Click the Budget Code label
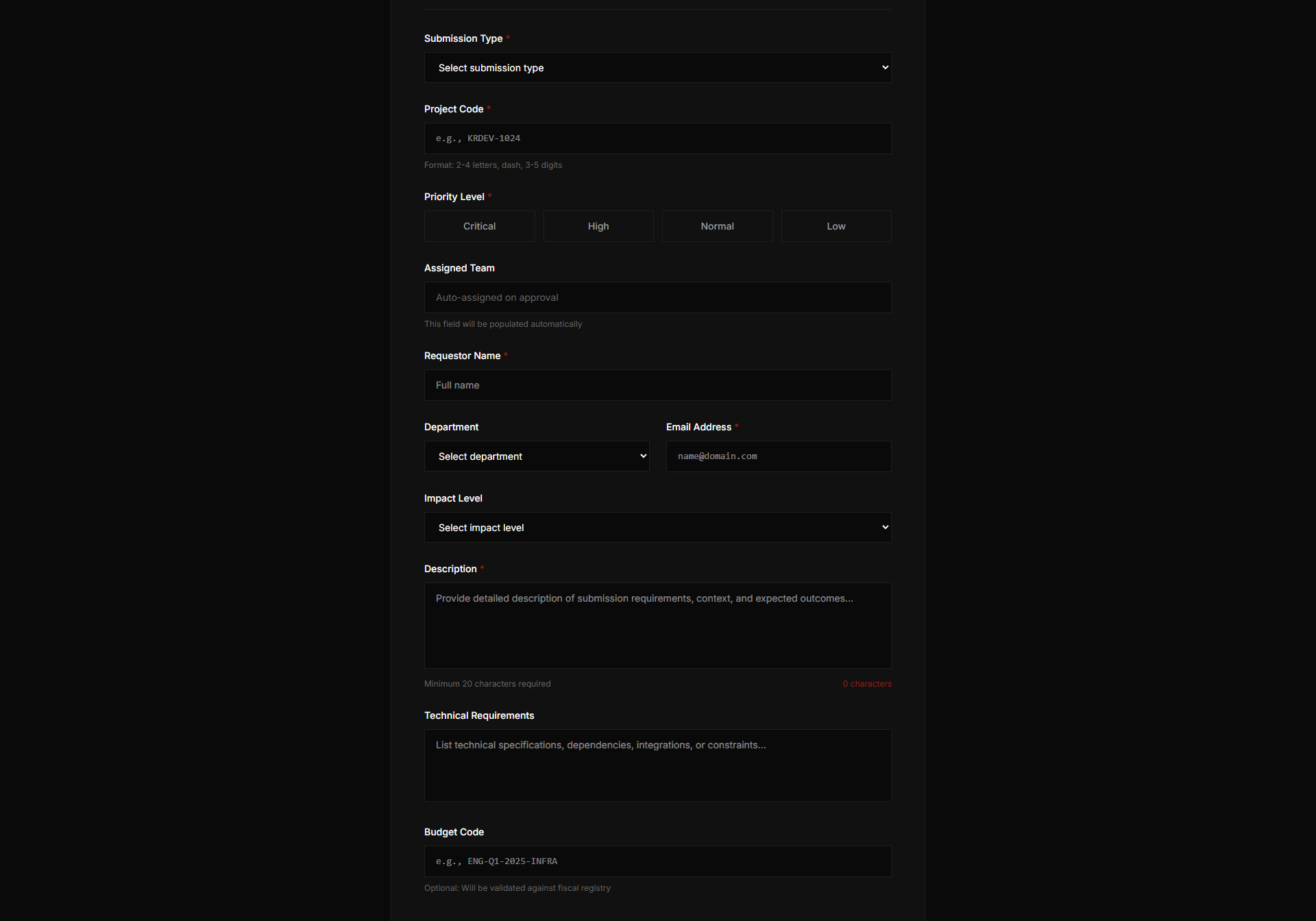This screenshot has height=921, width=1316. pos(454,832)
